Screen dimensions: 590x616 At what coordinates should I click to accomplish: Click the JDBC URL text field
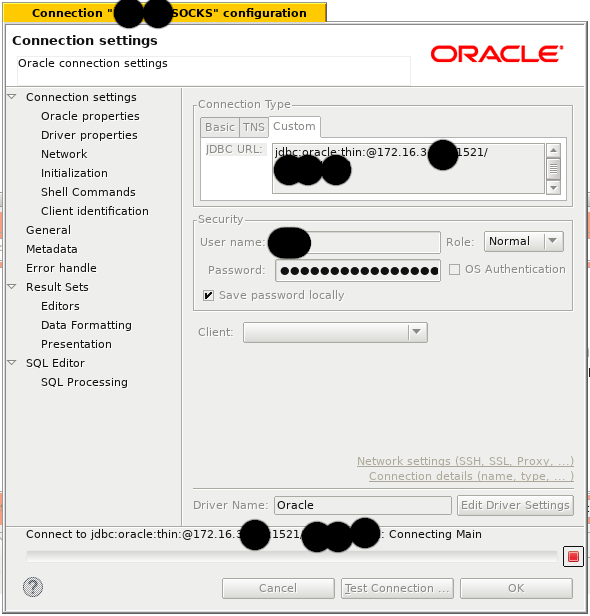click(408, 169)
